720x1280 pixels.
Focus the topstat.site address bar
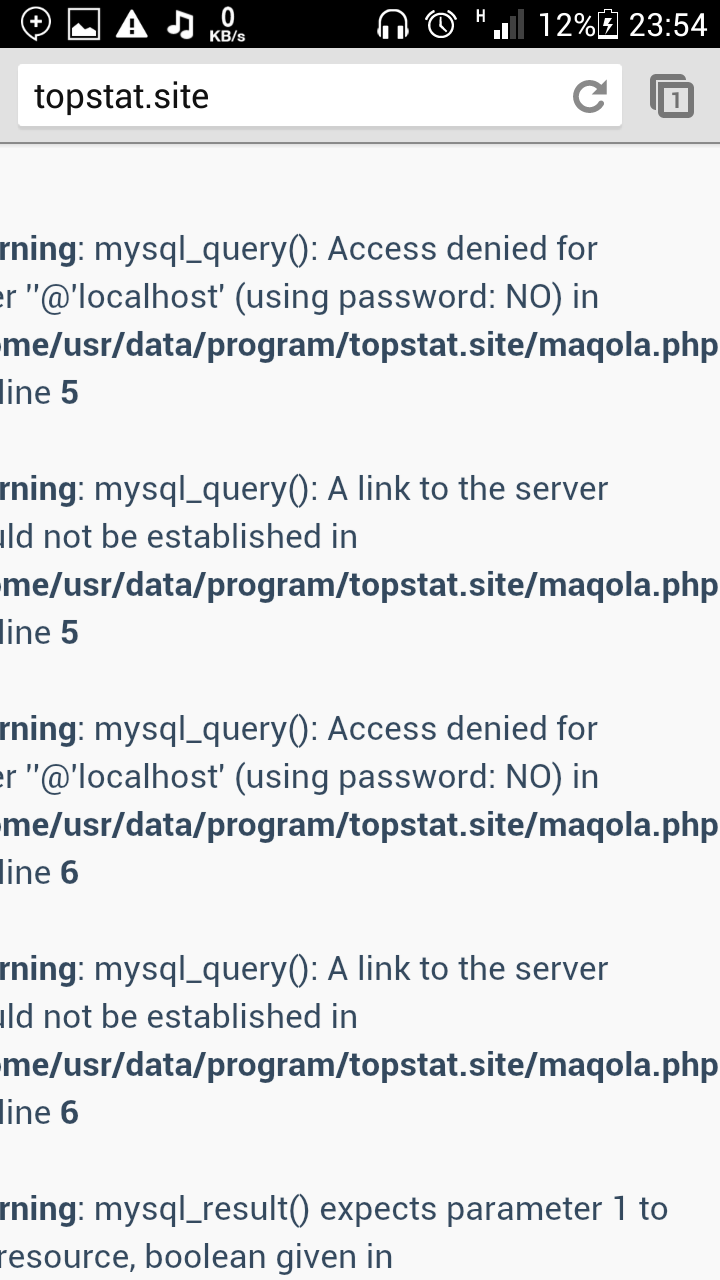(290, 97)
